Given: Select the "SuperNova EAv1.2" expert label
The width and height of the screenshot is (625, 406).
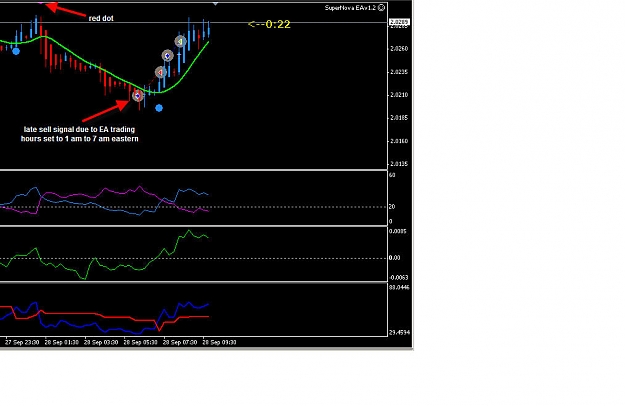Looking at the screenshot, I should 350,8.
